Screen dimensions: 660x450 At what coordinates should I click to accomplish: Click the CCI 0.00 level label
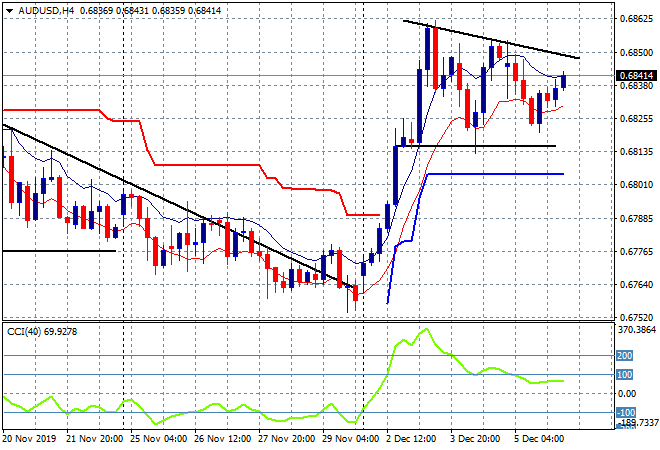(627, 394)
